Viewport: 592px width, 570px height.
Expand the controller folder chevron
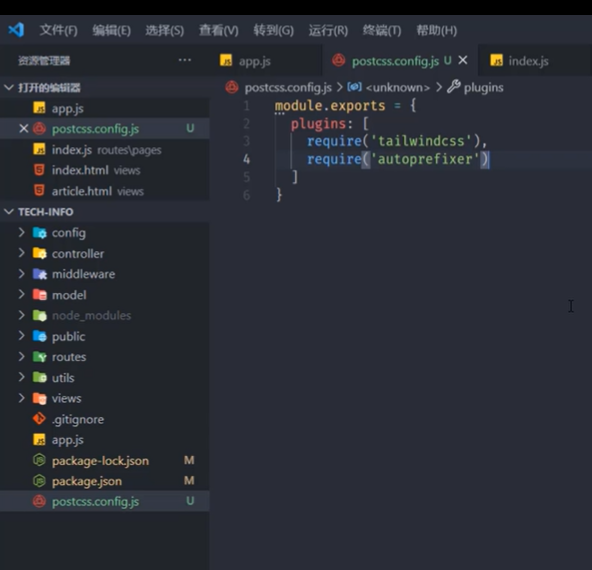[22, 253]
